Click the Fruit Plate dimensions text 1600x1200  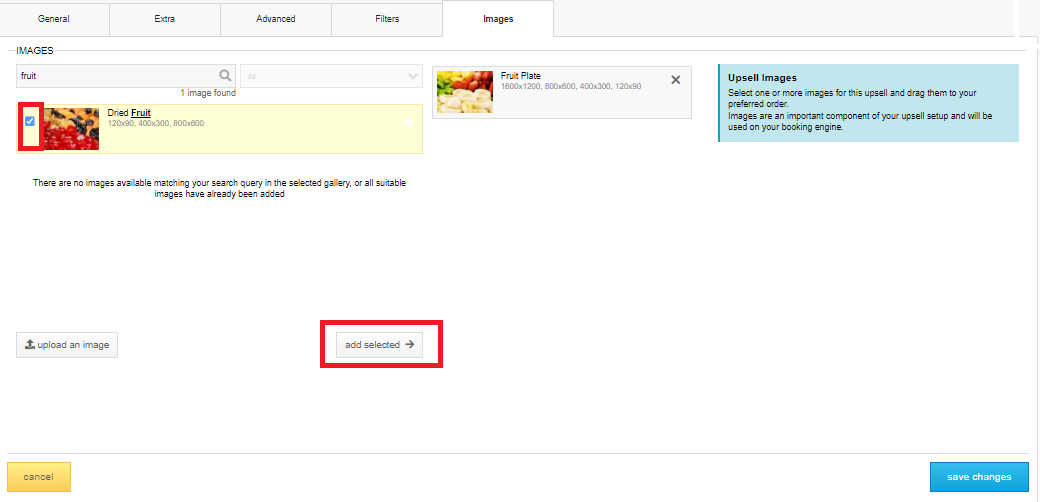tap(571, 87)
